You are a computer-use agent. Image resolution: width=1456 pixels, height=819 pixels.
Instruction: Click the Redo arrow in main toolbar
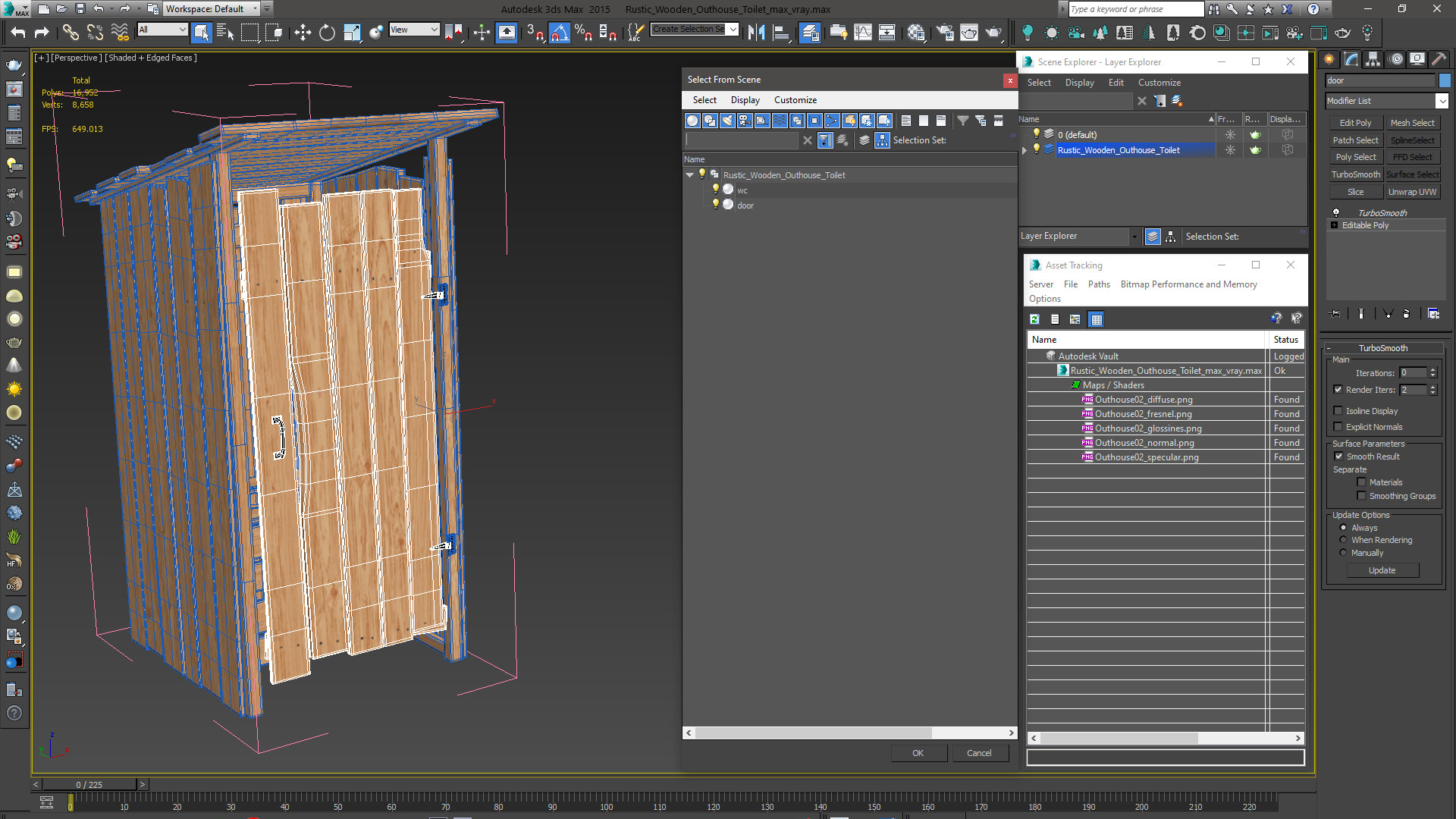click(x=42, y=32)
